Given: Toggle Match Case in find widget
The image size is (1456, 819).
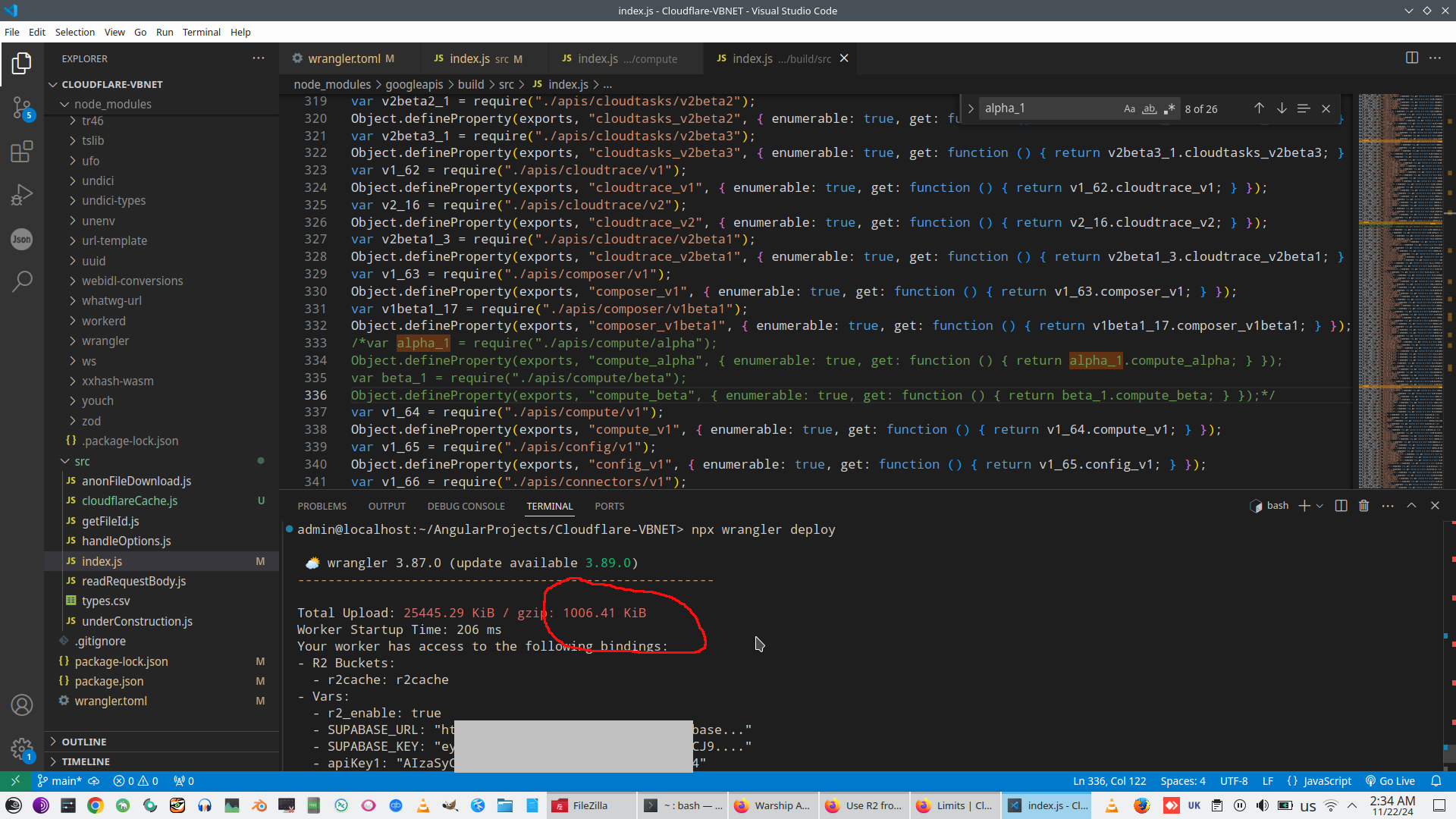Looking at the screenshot, I should [1129, 108].
